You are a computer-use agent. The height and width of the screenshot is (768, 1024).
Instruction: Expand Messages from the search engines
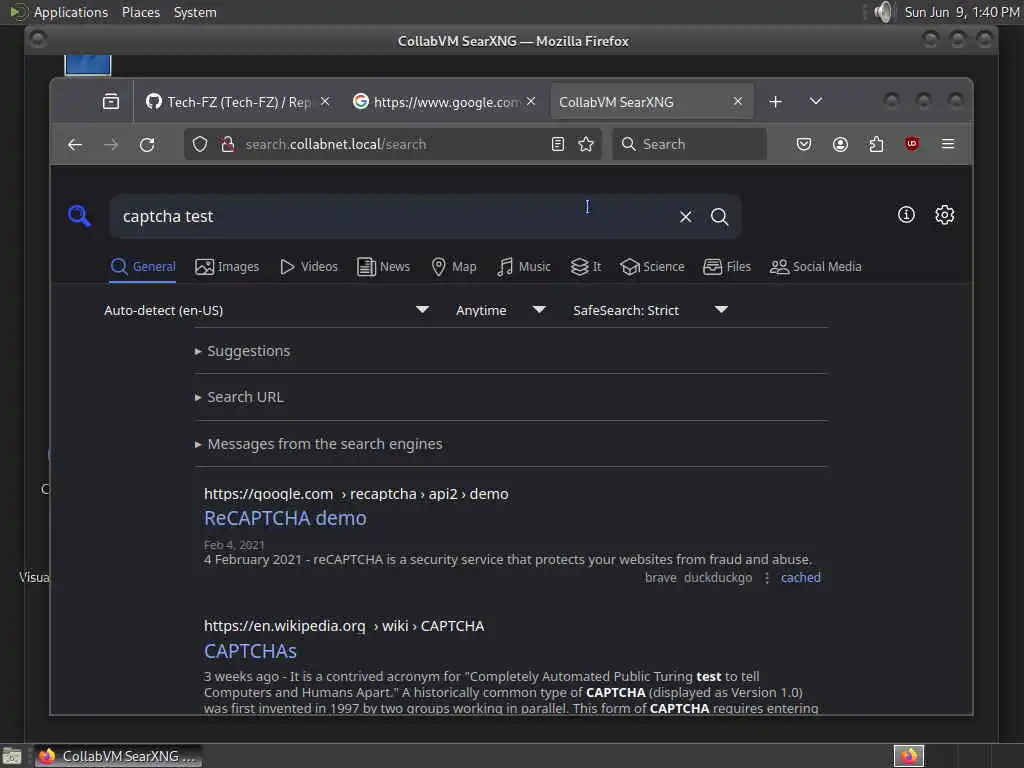click(x=319, y=444)
